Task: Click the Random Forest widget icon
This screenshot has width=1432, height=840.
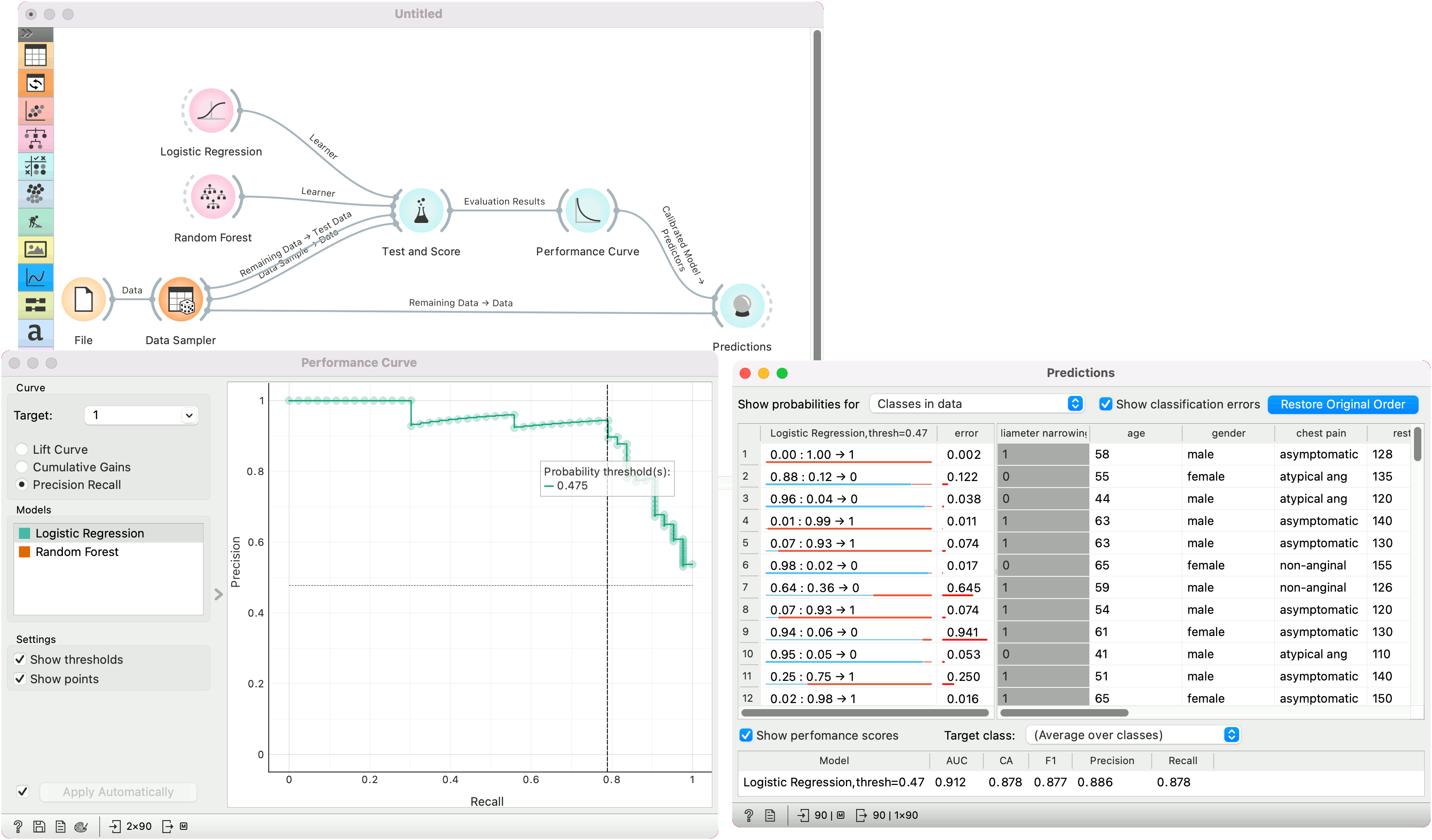Action: pos(212,197)
